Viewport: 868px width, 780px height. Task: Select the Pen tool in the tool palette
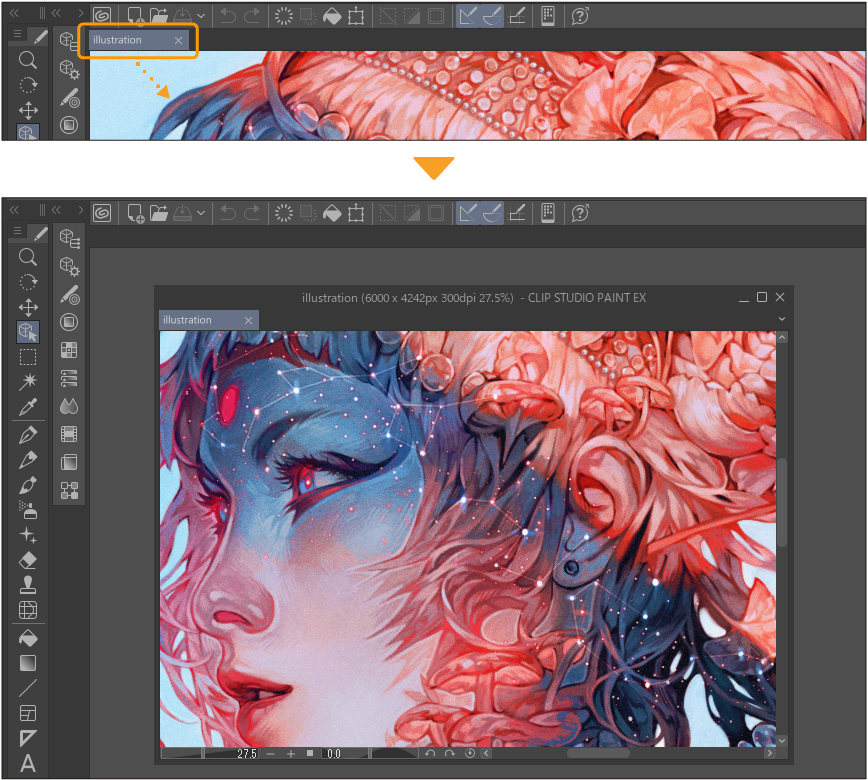pos(28,435)
